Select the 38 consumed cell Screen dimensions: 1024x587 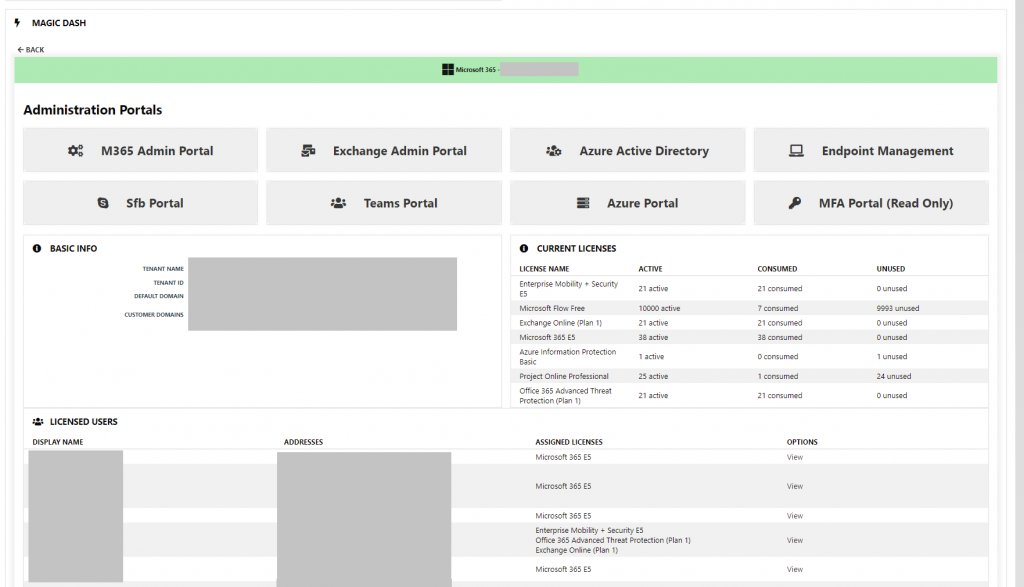(x=780, y=338)
